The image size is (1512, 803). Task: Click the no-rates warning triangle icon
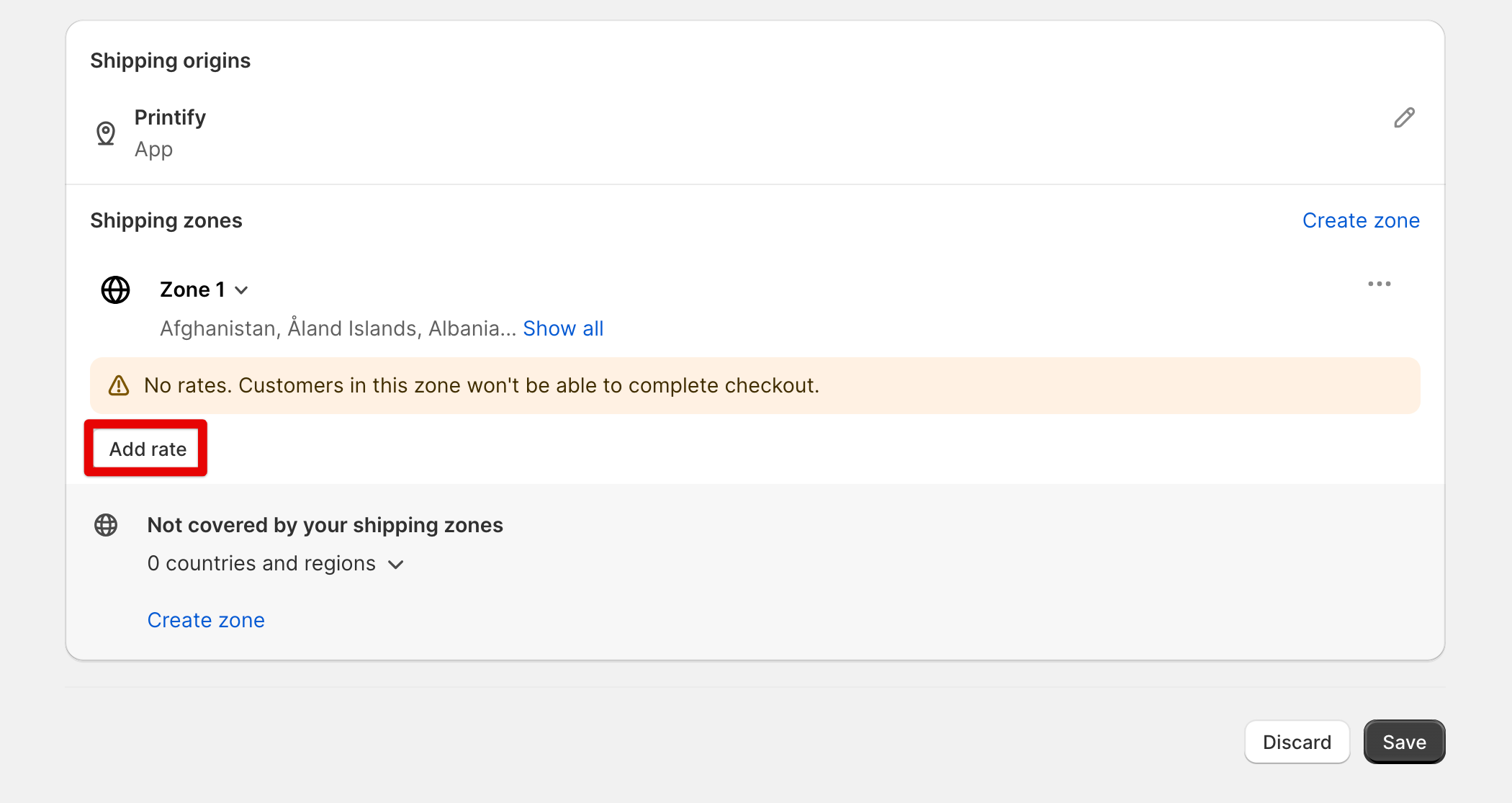point(119,386)
